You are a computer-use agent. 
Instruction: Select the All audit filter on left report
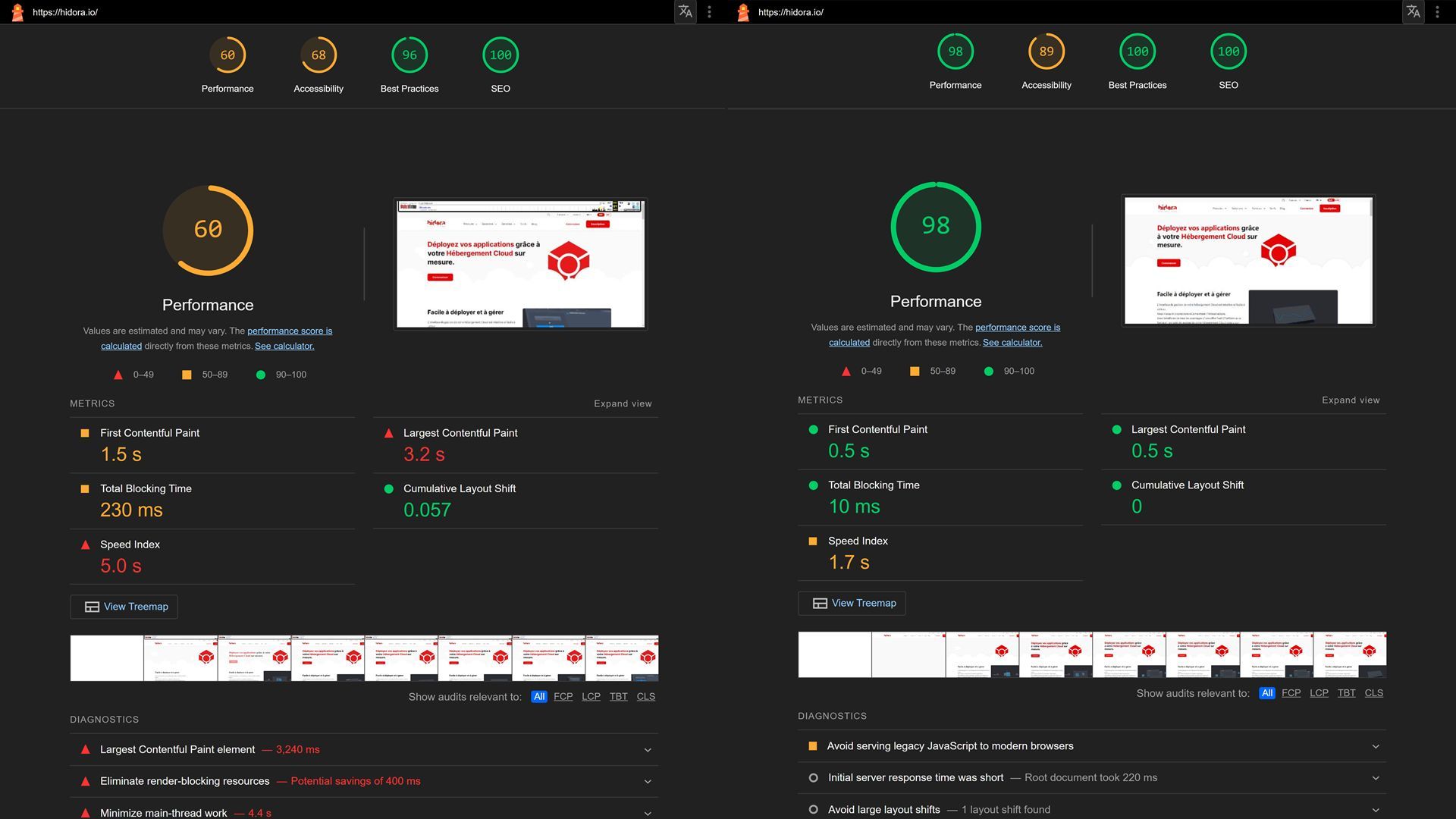pyautogui.click(x=538, y=697)
